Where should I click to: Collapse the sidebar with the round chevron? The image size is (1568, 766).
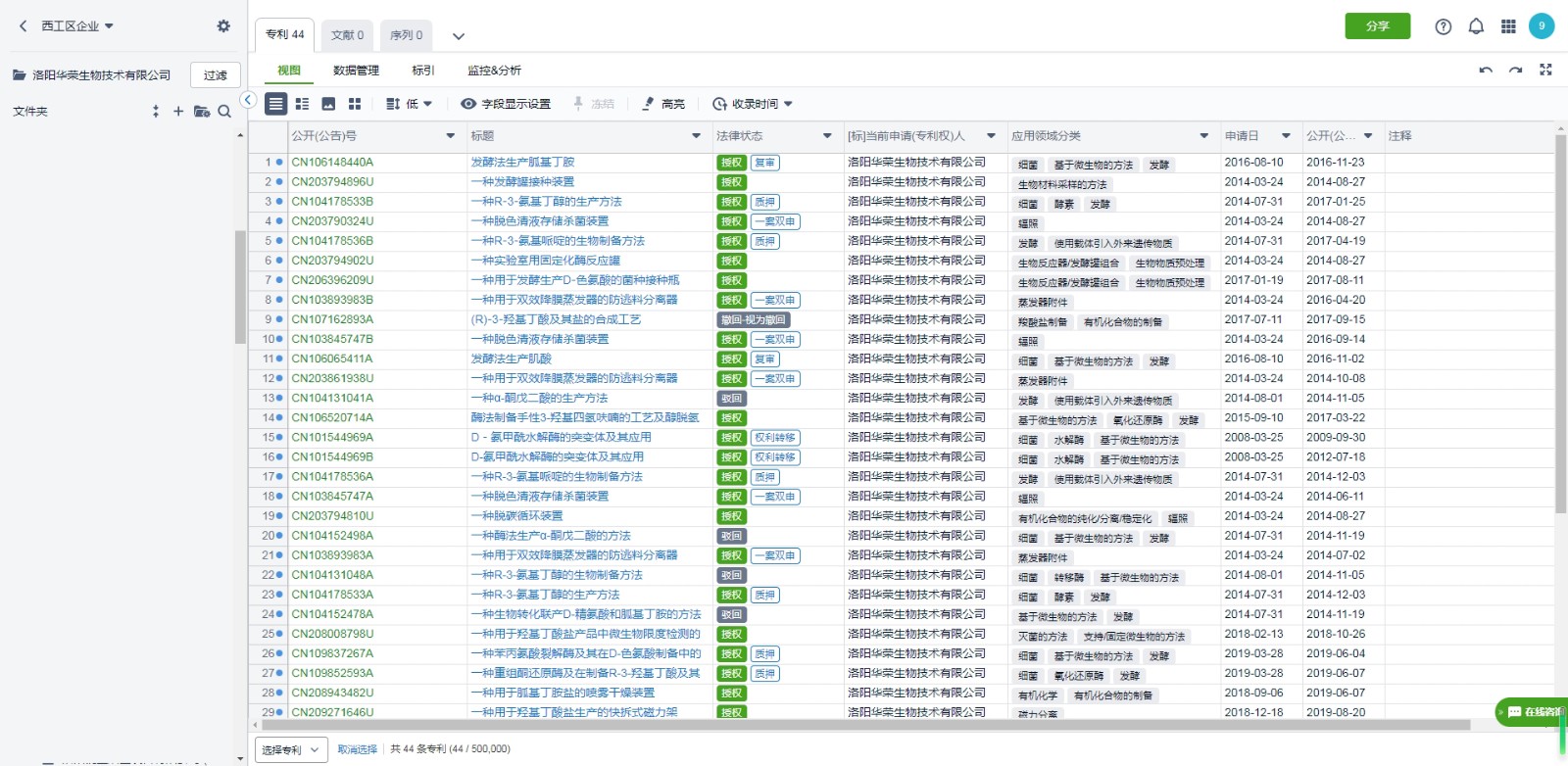pyautogui.click(x=248, y=100)
